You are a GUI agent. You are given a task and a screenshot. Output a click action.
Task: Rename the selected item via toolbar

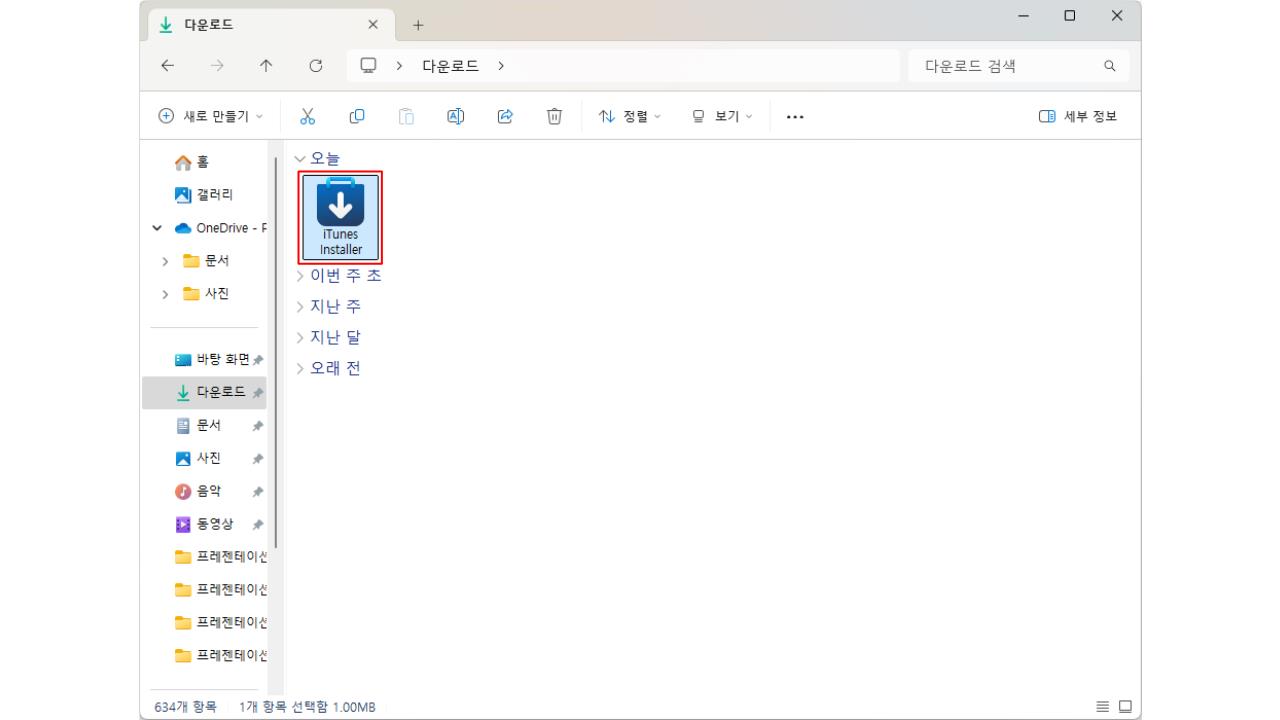(455, 116)
